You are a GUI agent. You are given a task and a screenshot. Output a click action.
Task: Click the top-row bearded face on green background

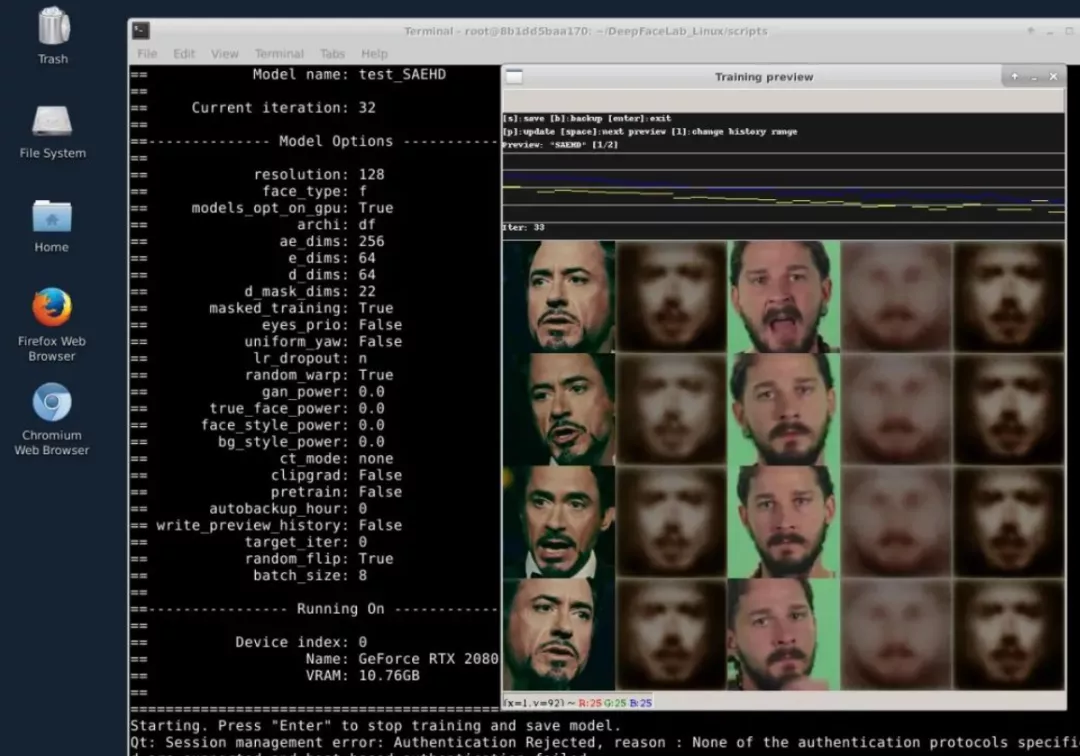784,296
